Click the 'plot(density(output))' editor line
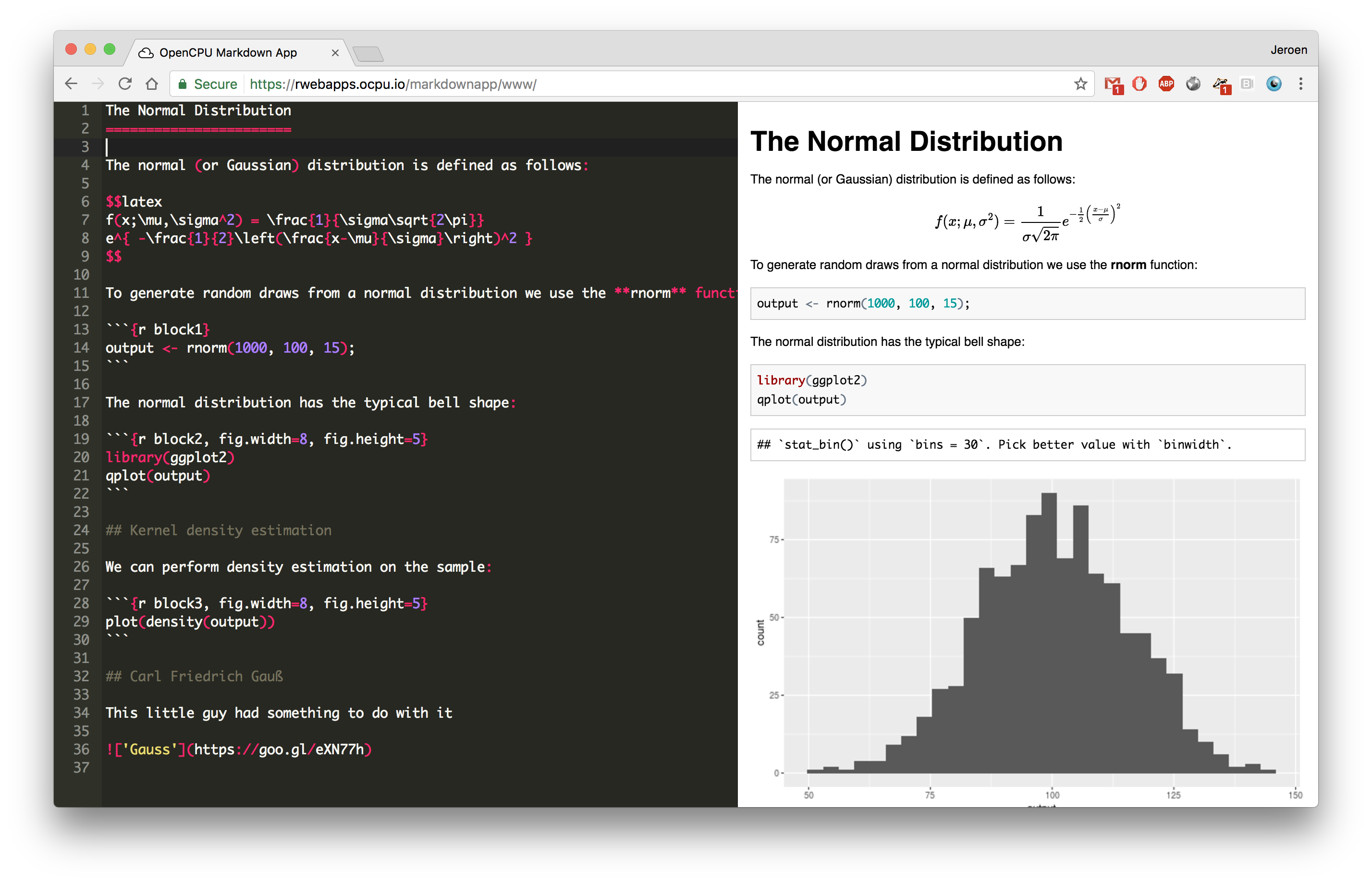The width and height of the screenshot is (1372, 884). [x=190, y=622]
